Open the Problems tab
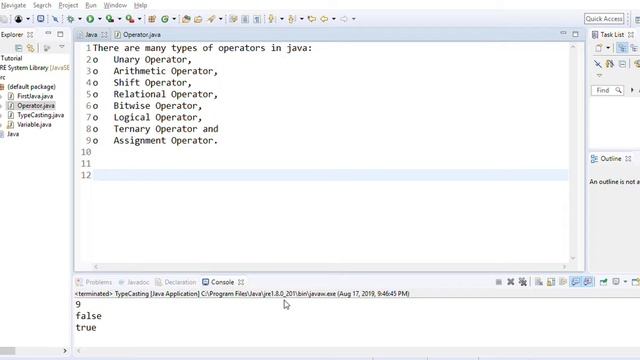The image size is (640, 360). [94, 282]
